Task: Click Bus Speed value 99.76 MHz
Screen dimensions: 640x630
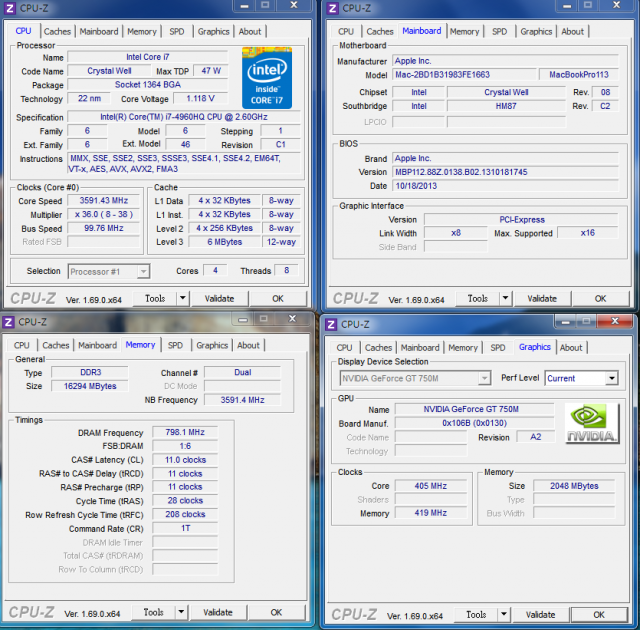Action: coord(104,228)
